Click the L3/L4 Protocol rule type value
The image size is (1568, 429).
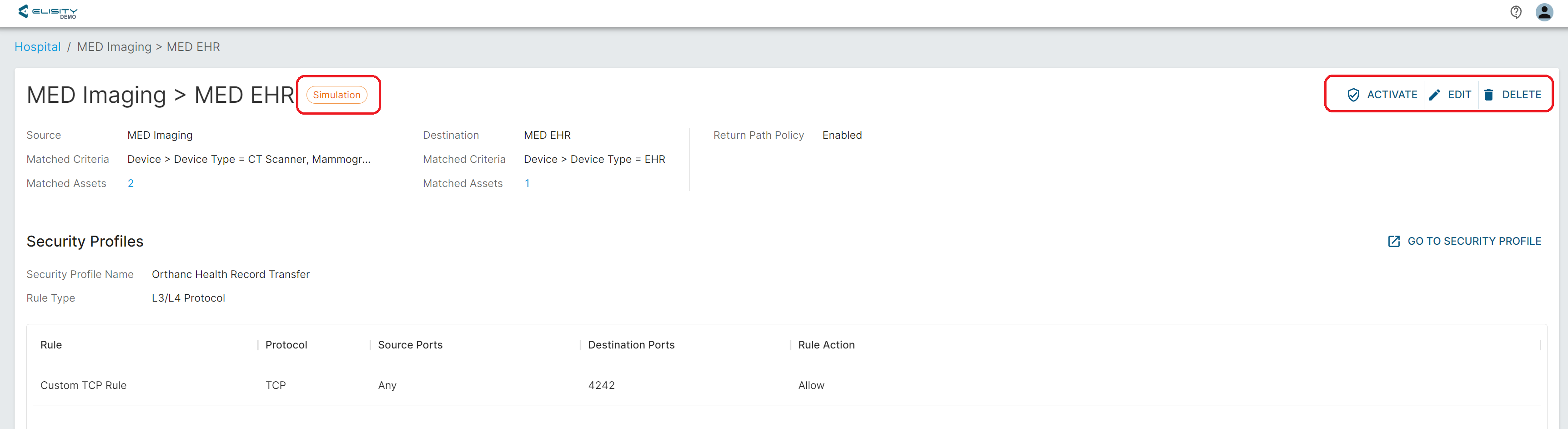point(189,298)
